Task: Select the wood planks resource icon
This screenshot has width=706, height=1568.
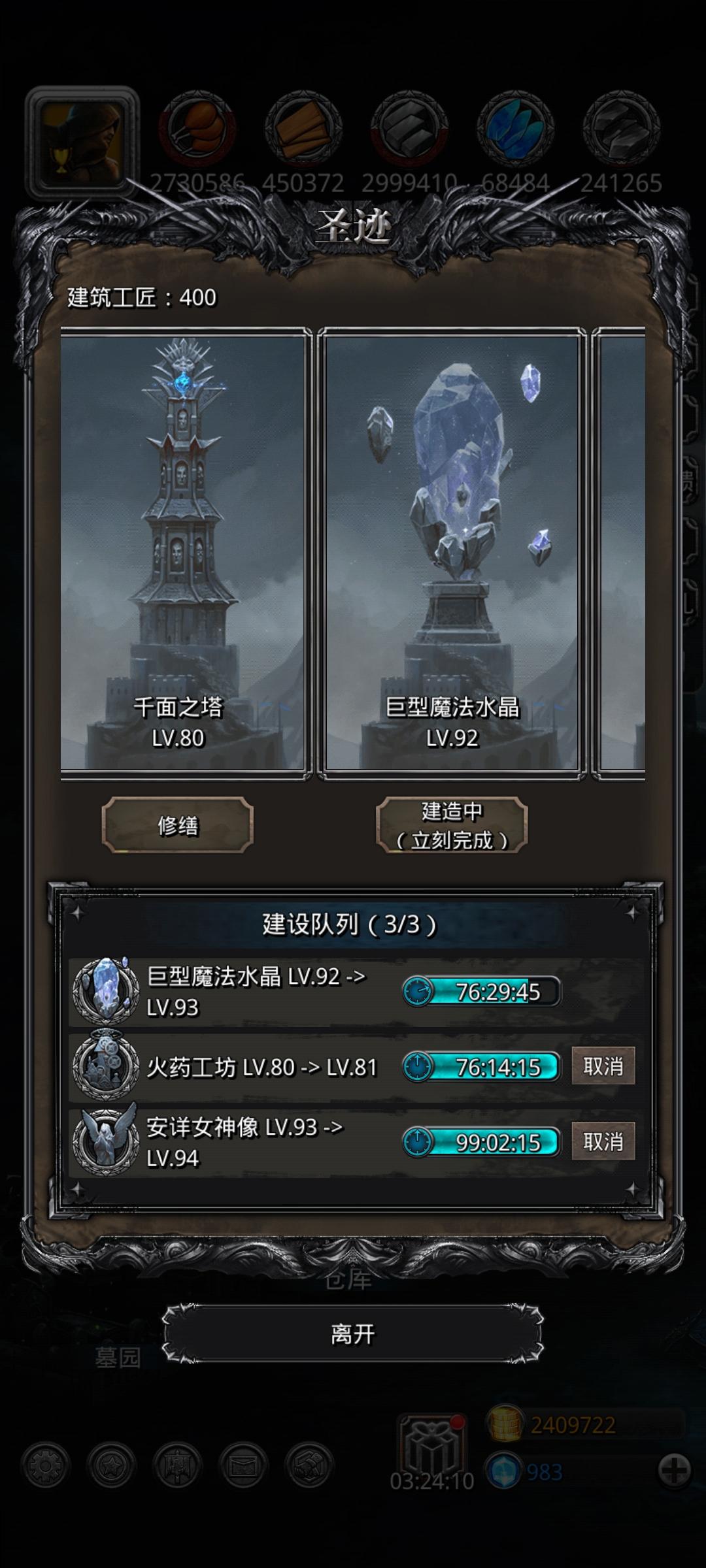Action: coord(303,127)
